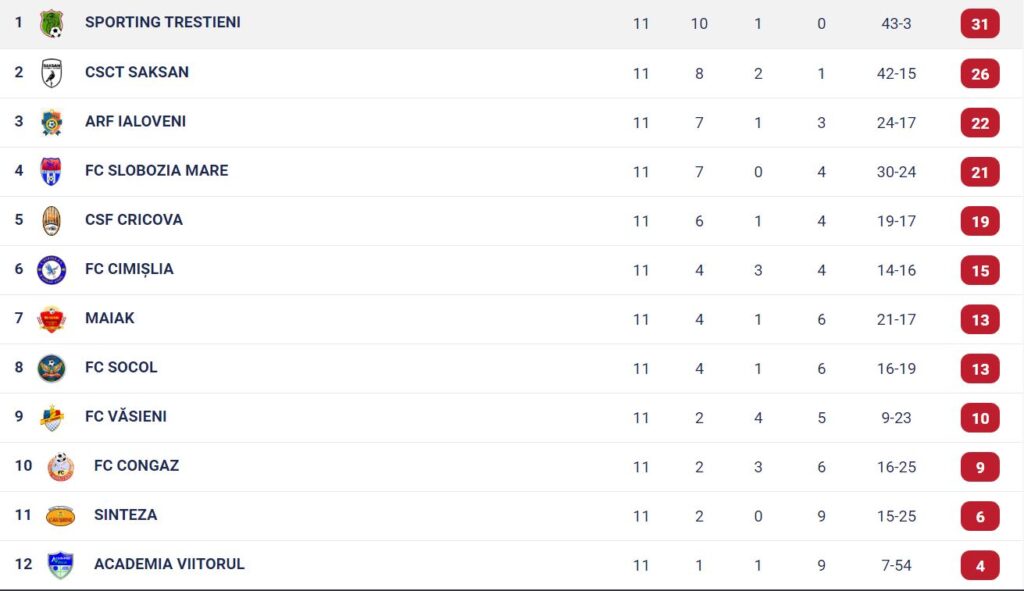
Task: Select the FC SLOBOZIA MARE name
Action: pyautogui.click(x=157, y=170)
